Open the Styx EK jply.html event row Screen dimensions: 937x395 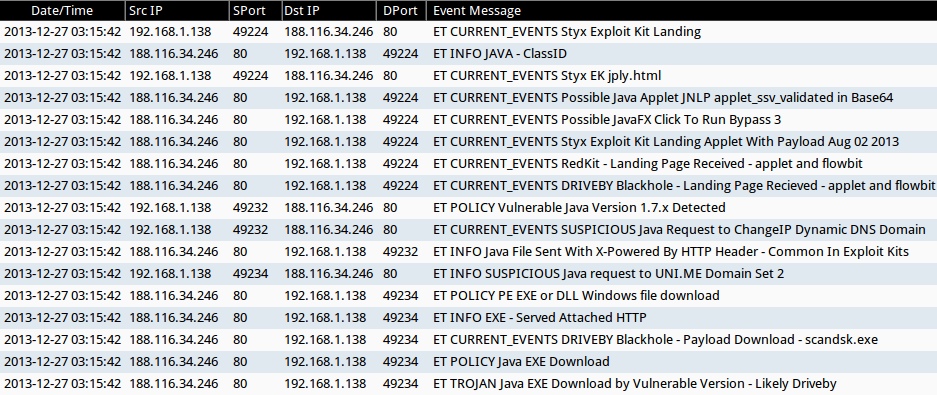(468, 76)
